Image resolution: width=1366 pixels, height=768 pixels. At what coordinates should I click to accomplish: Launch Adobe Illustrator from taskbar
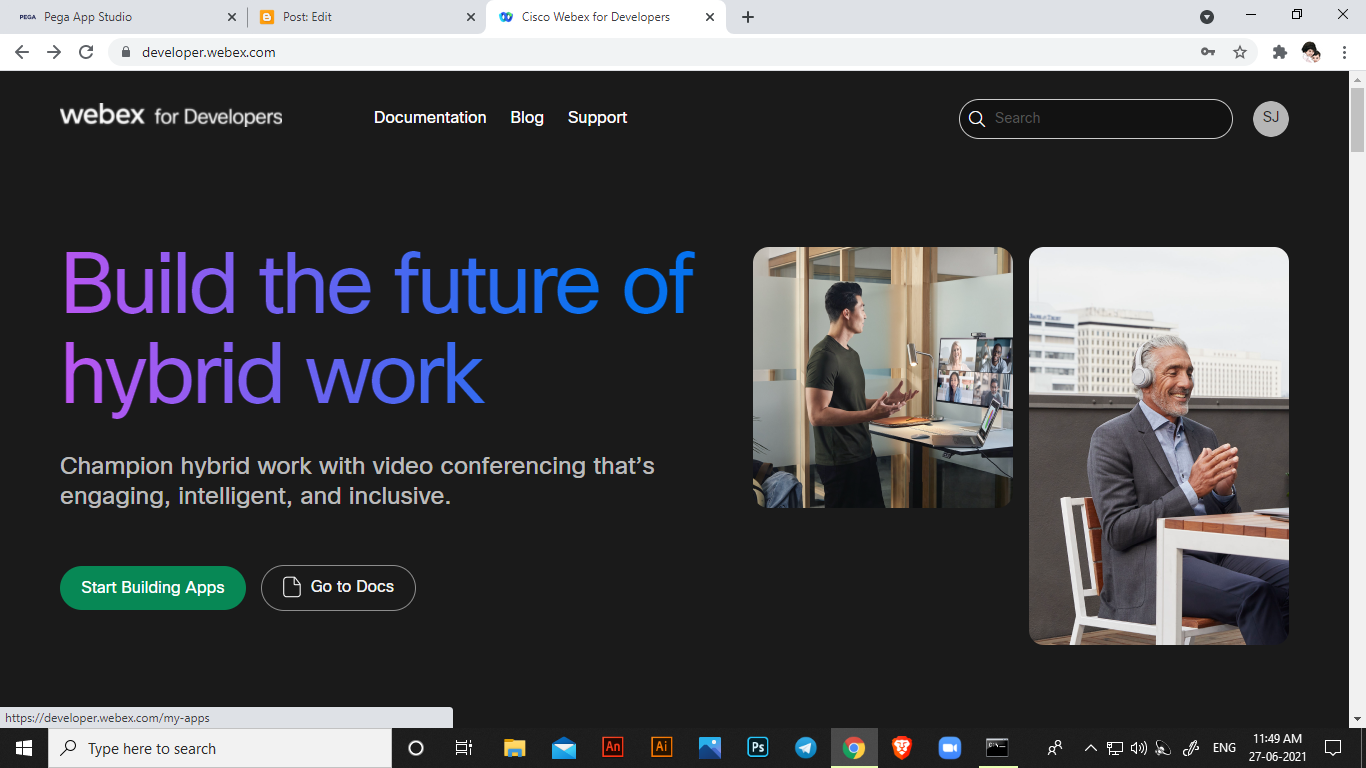pyautogui.click(x=661, y=747)
